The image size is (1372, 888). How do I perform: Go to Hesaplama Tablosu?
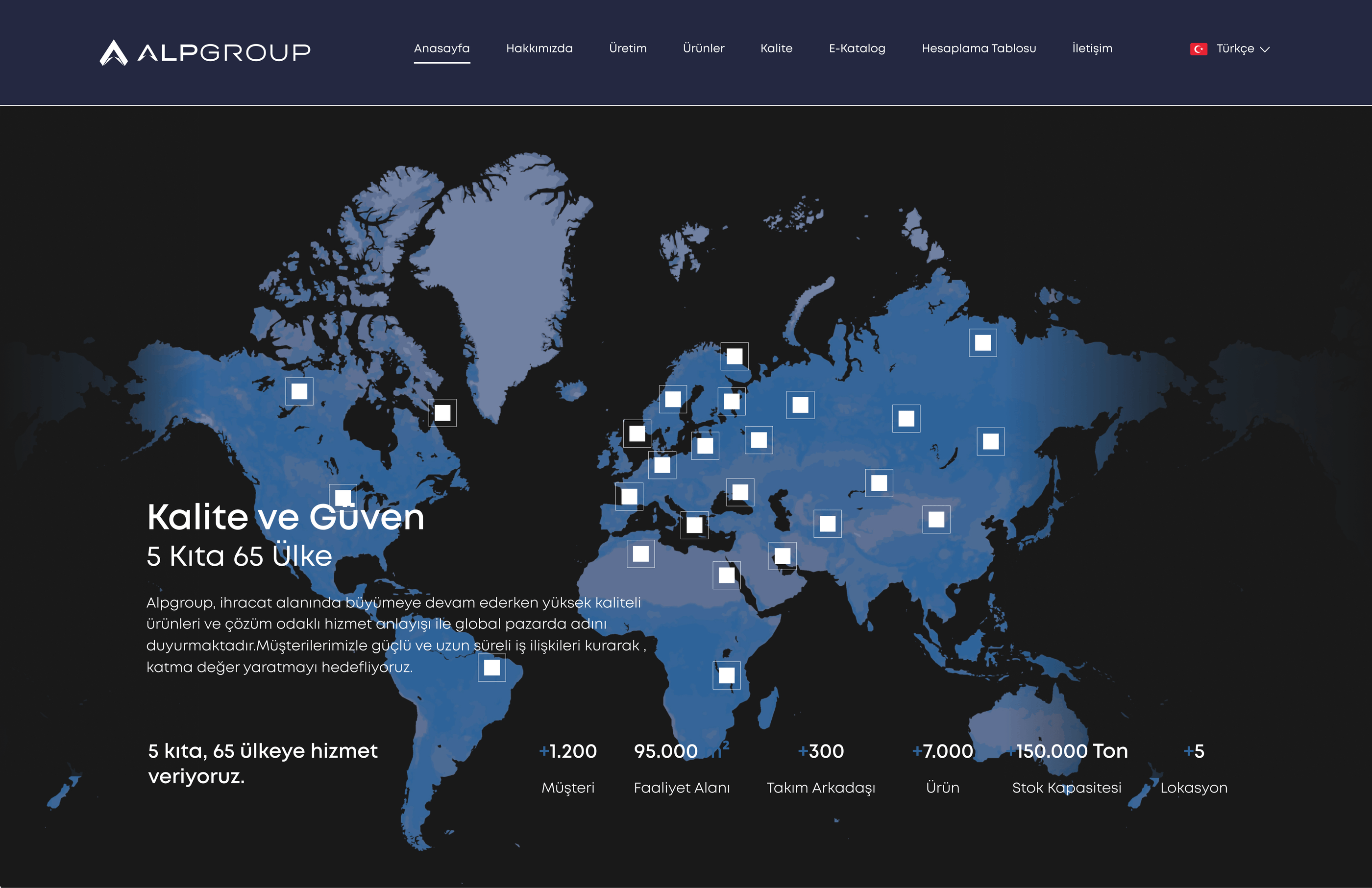[x=978, y=48]
